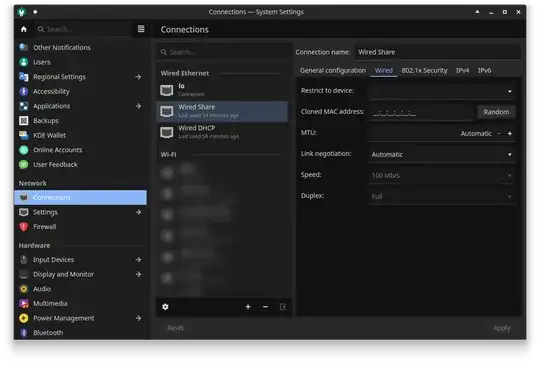Select the Connections sidebar icon

pyautogui.click(x=24, y=197)
